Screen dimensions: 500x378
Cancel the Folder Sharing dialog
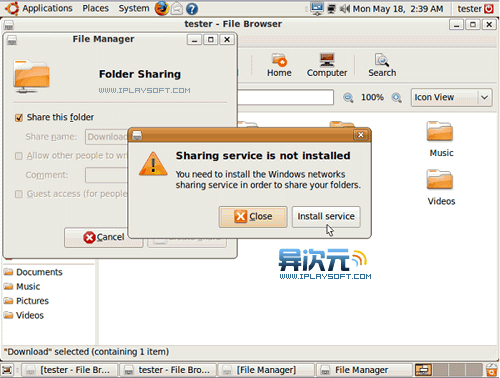103,237
